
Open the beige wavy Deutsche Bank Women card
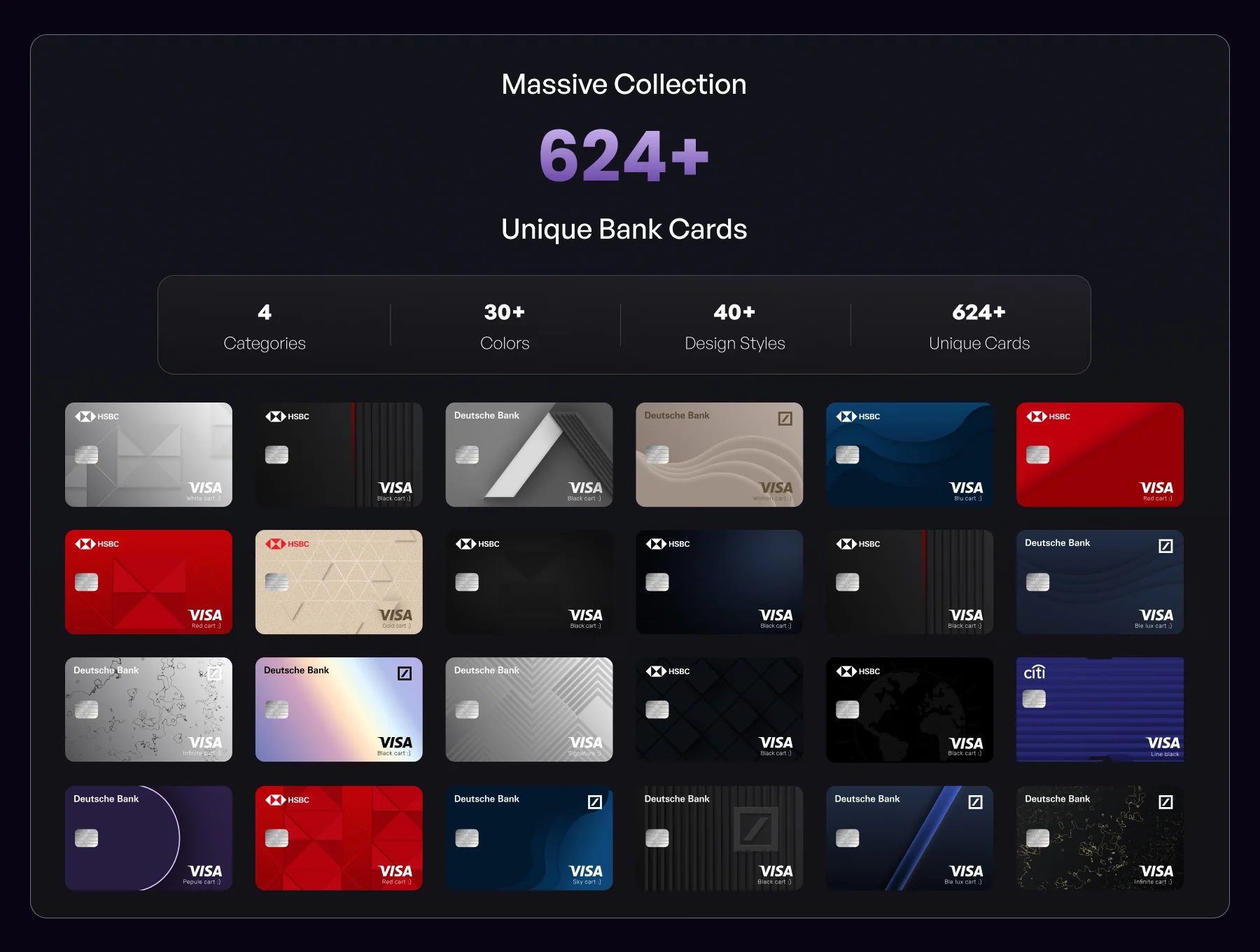pyautogui.click(x=720, y=454)
